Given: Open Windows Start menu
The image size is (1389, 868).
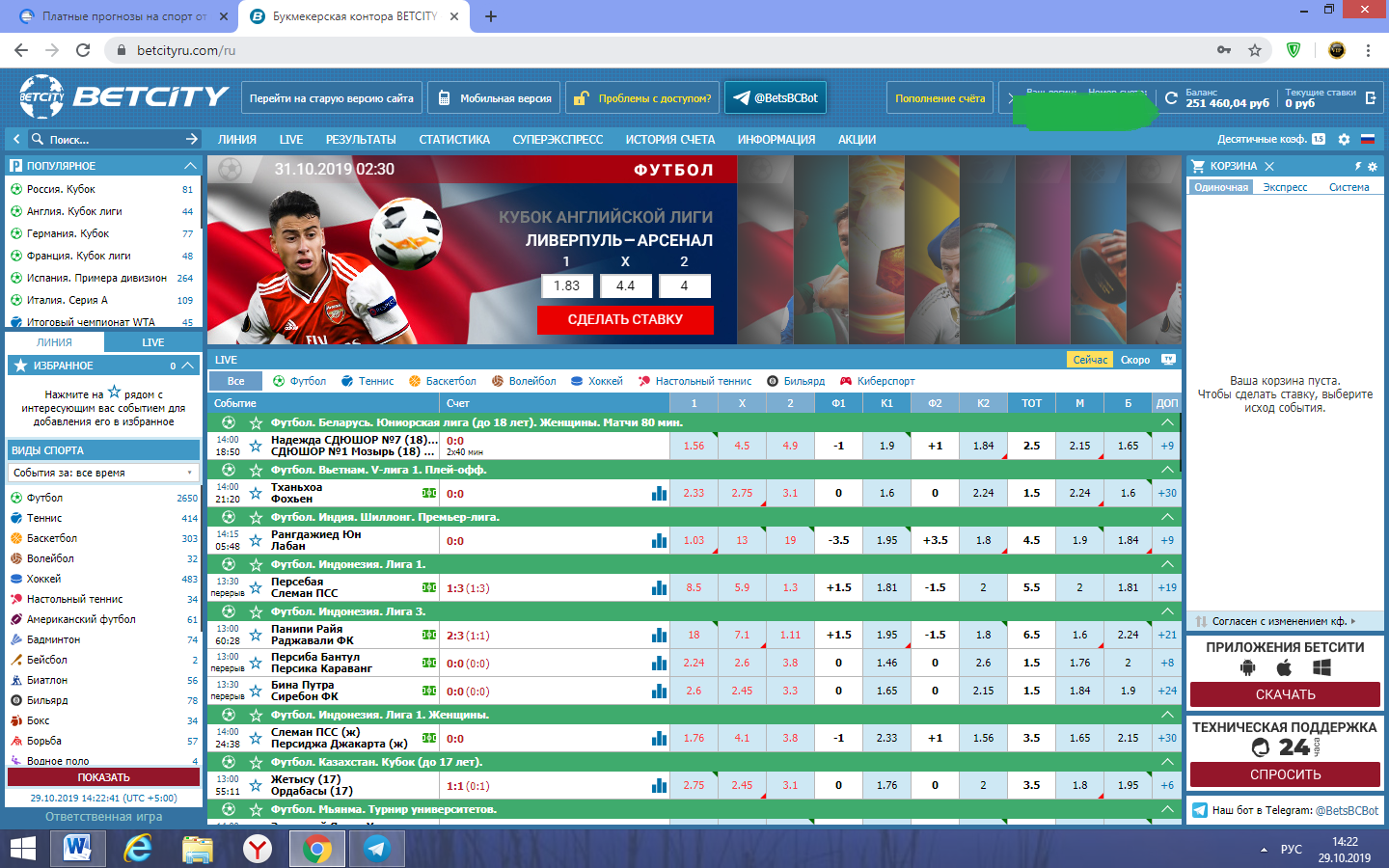Looking at the screenshot, I should (22, 849).
